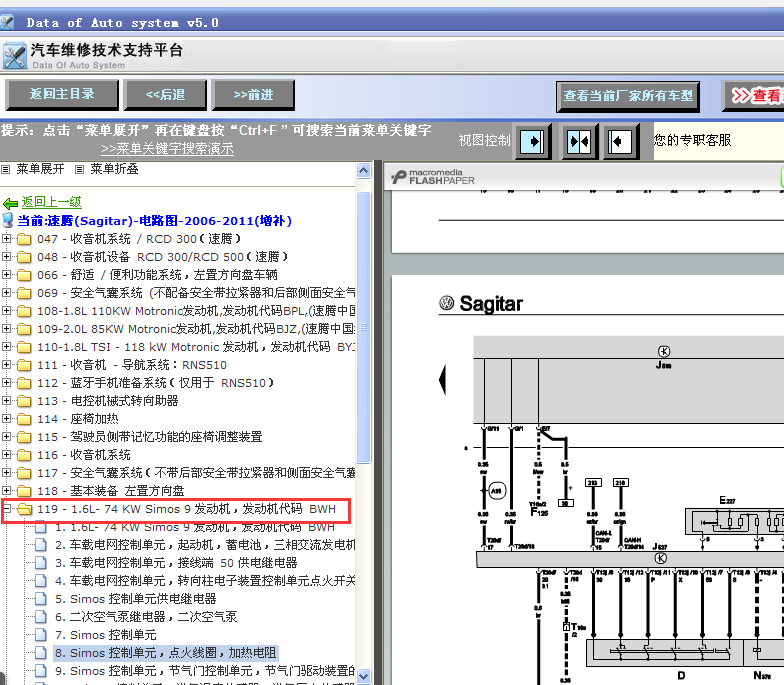
Task: Click the folder icon for 111 - 收音机 导航系统
Action: pos(24,365)
